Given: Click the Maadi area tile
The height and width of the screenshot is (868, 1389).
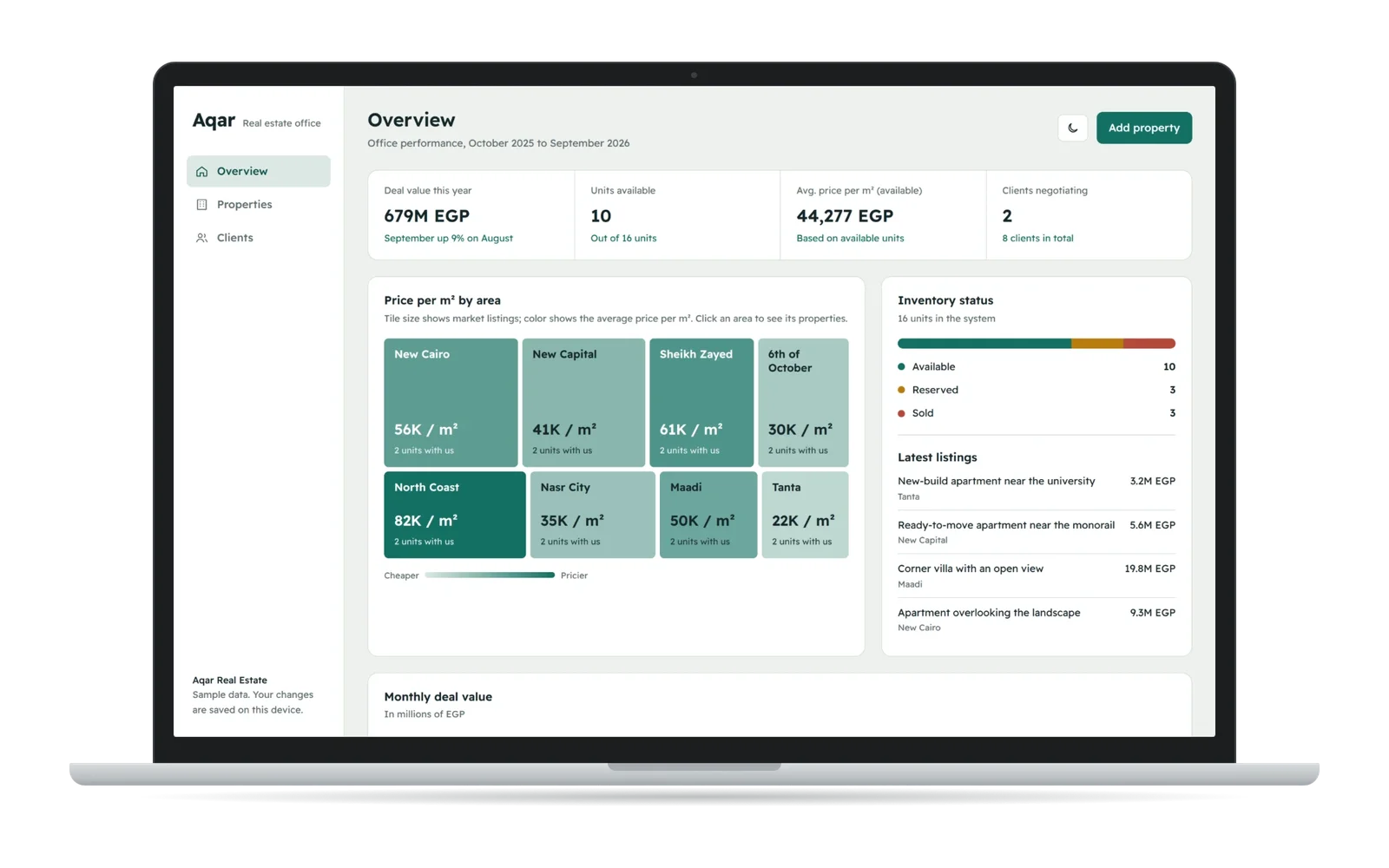Looking at the screenshot, I should coord(708,515).
